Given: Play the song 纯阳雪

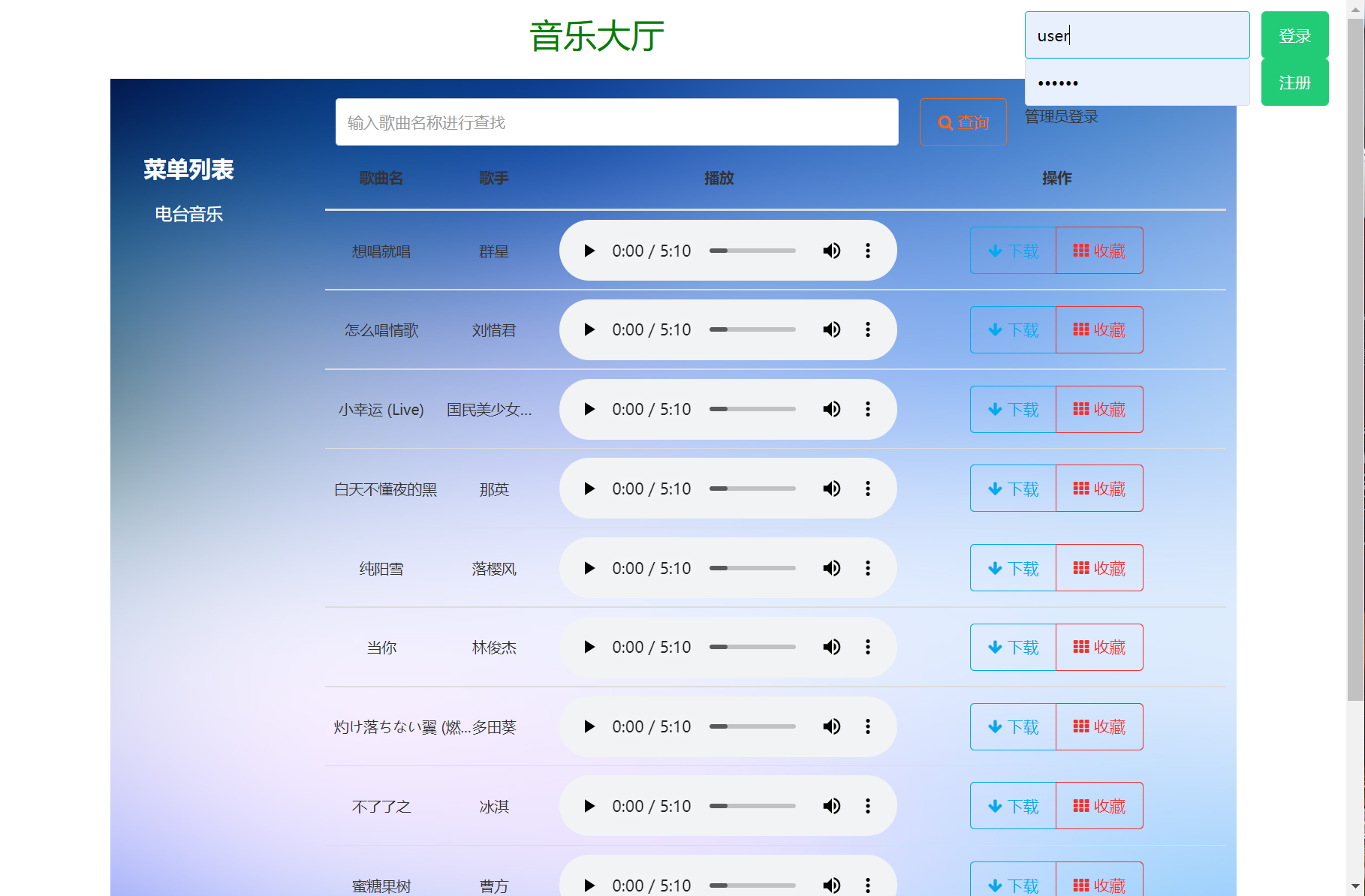Looking at the screenshot, I should click(x=589, y=568).
